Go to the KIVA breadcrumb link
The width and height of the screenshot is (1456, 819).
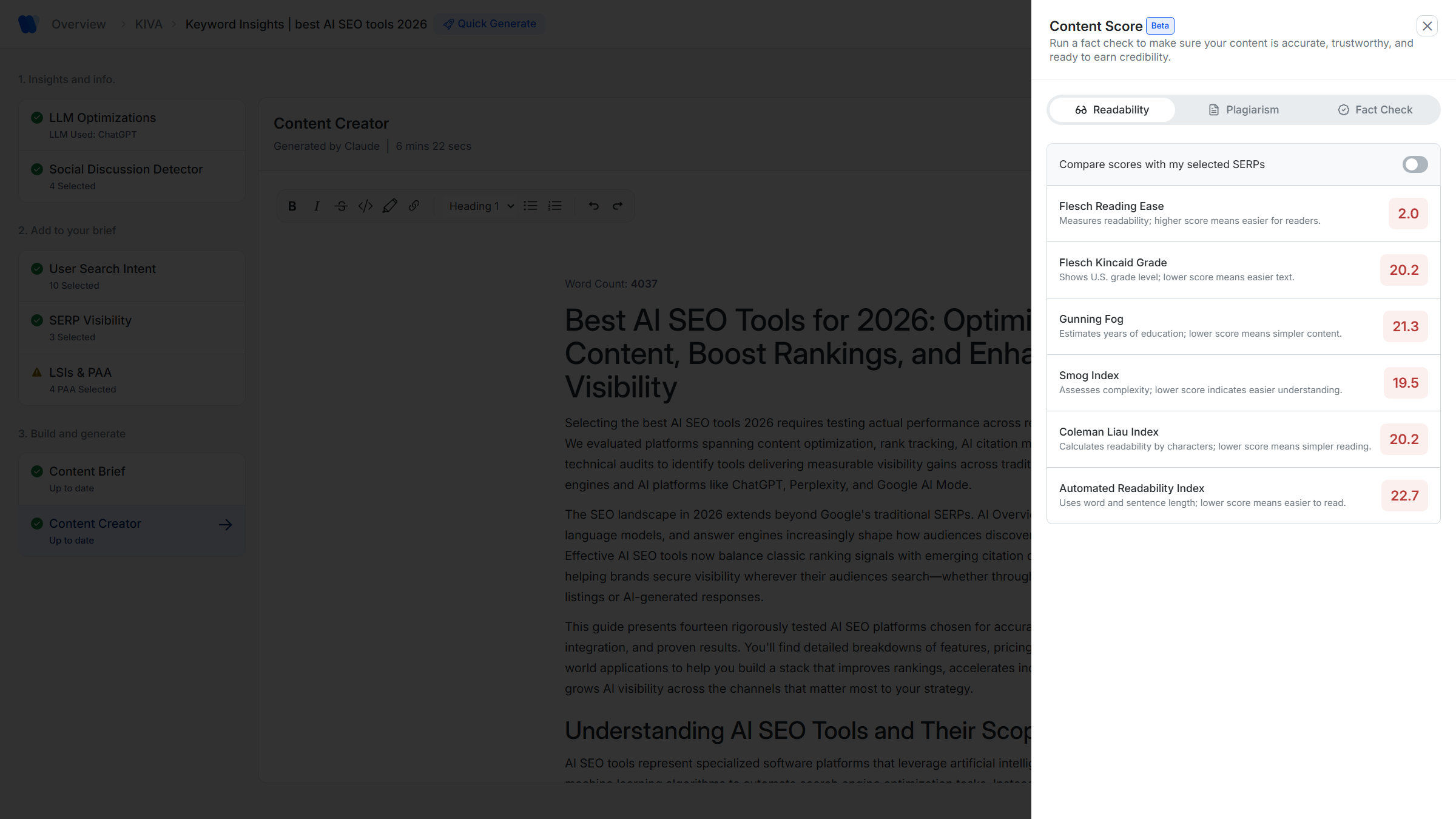click(149, 24)
